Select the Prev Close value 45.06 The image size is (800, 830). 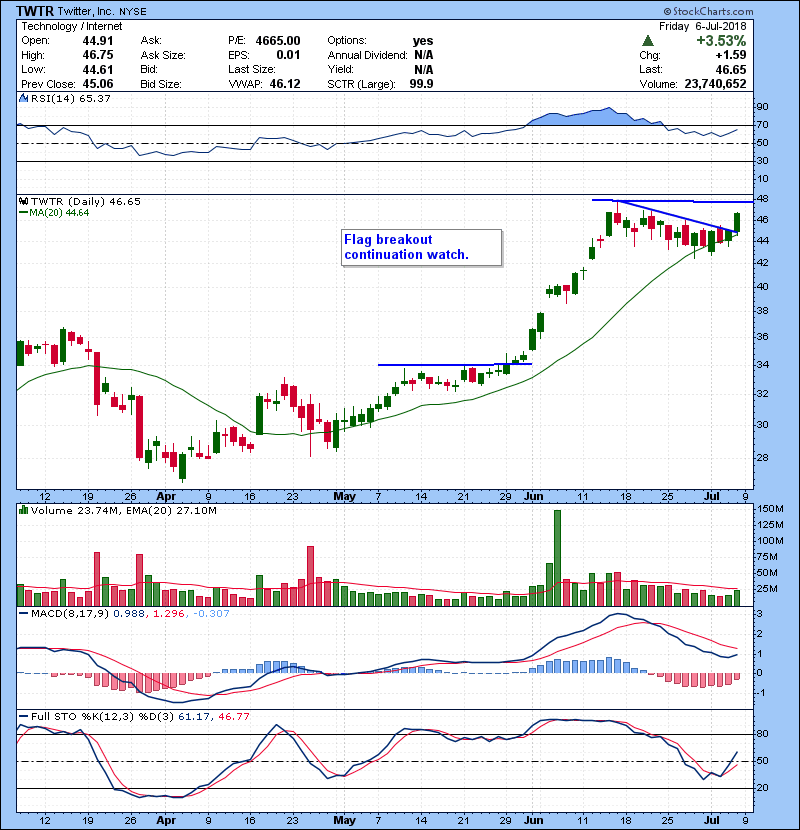coord(98,84)
